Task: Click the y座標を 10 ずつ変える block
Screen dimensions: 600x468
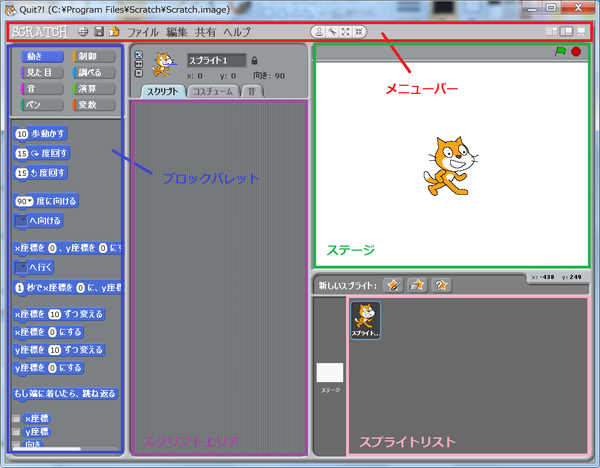Action: click(59, 350)
